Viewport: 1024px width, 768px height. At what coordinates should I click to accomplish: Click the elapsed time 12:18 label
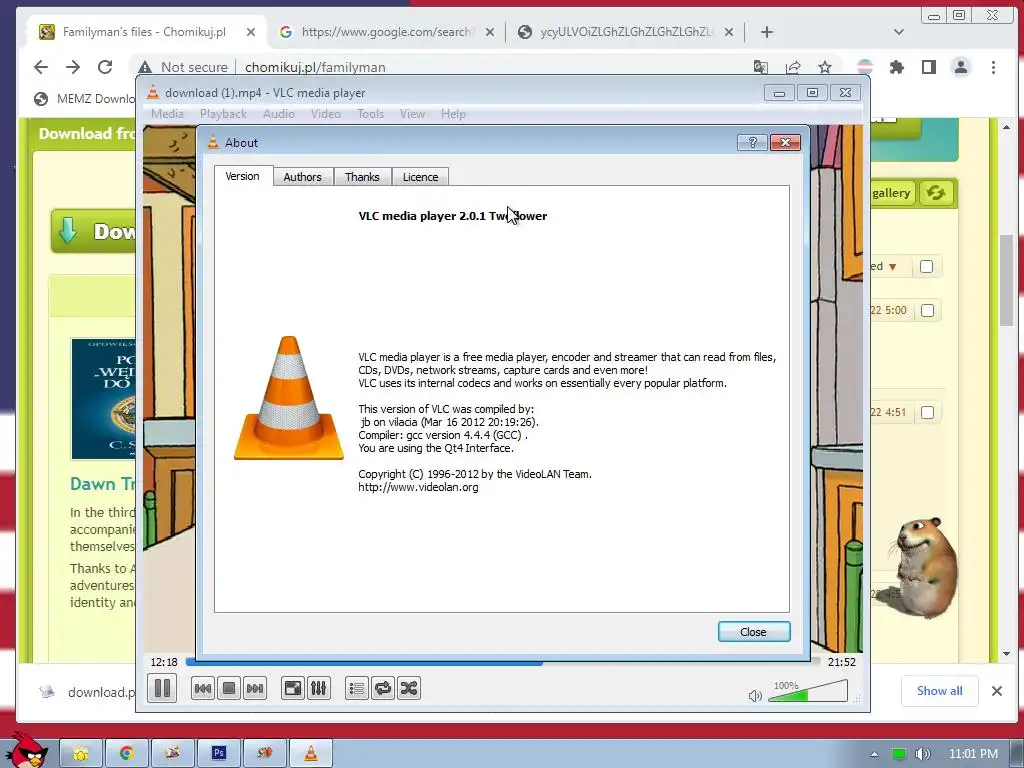point(164,662)
